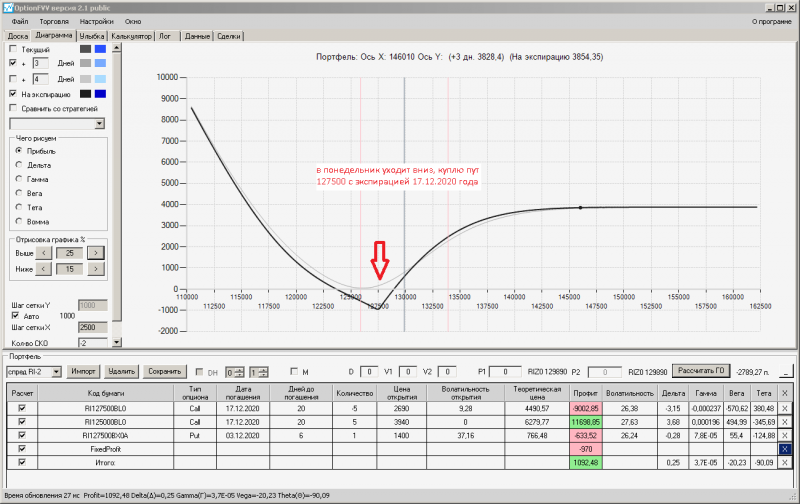The height and width of the screenshot is (504, 800).
Task: Click the Шаг сетки X input field
Action: (x=92, y=327)
